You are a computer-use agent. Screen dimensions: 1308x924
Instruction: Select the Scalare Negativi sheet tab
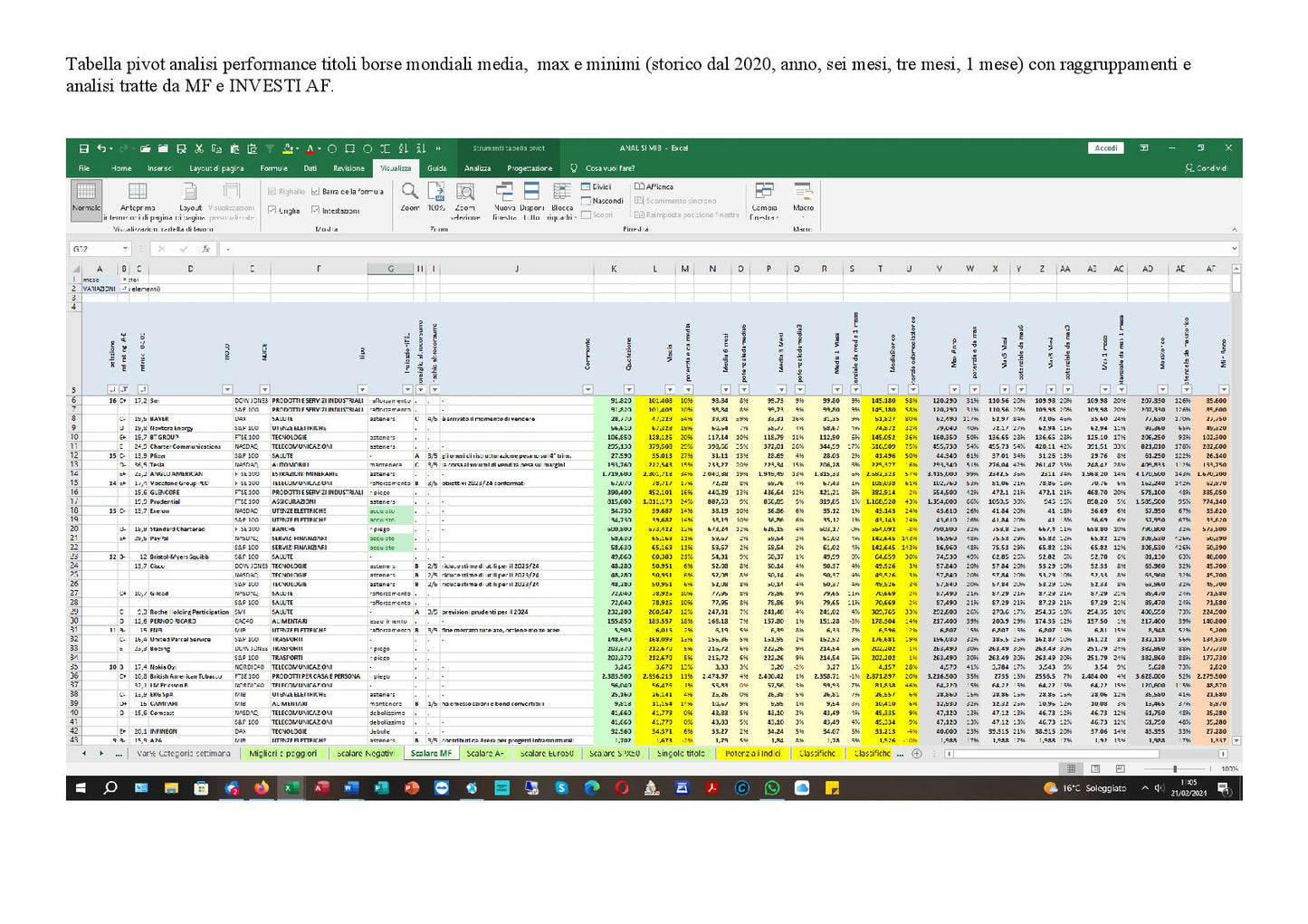pos(365,753)
